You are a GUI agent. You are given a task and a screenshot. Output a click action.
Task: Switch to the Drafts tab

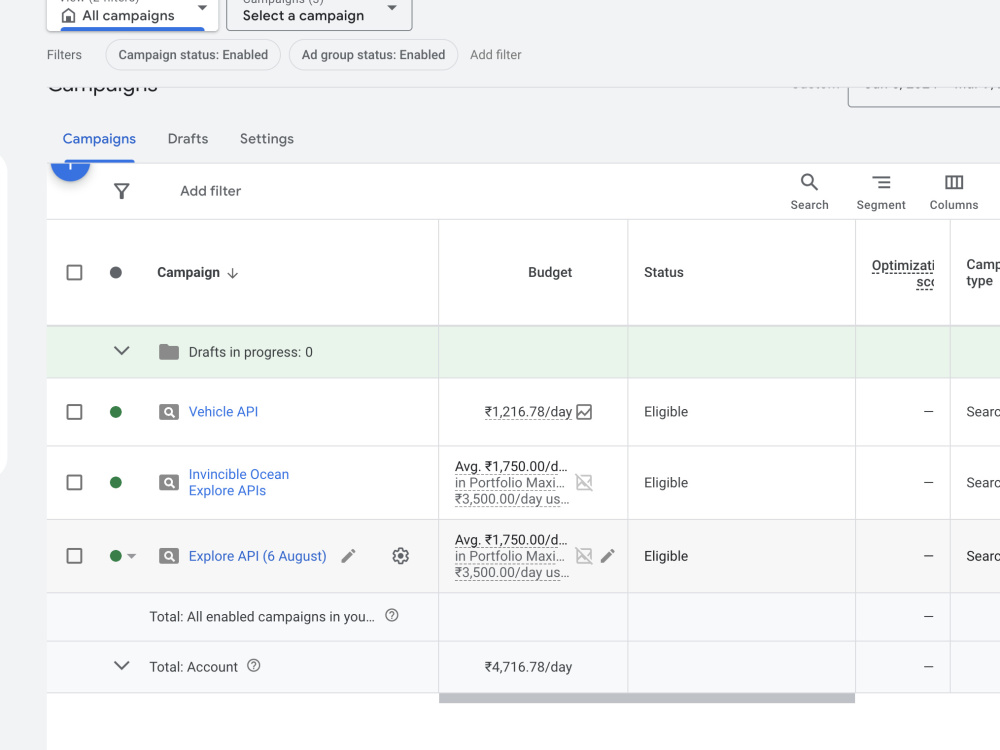click(188, 139)
